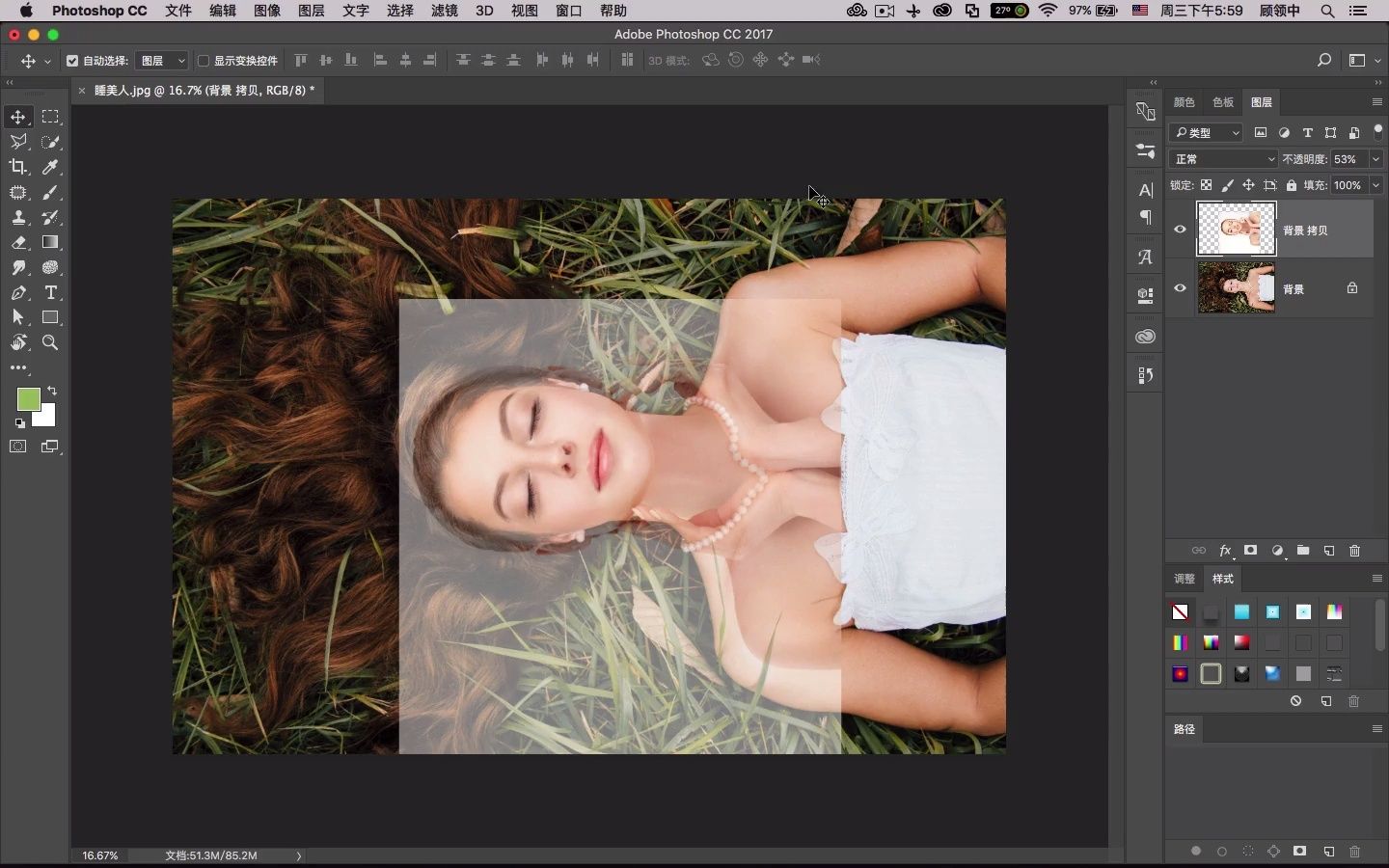The width and height of the screenshot is (1389, 868).
Task: Pick the Eraser tool
Action: coord(18,242)
